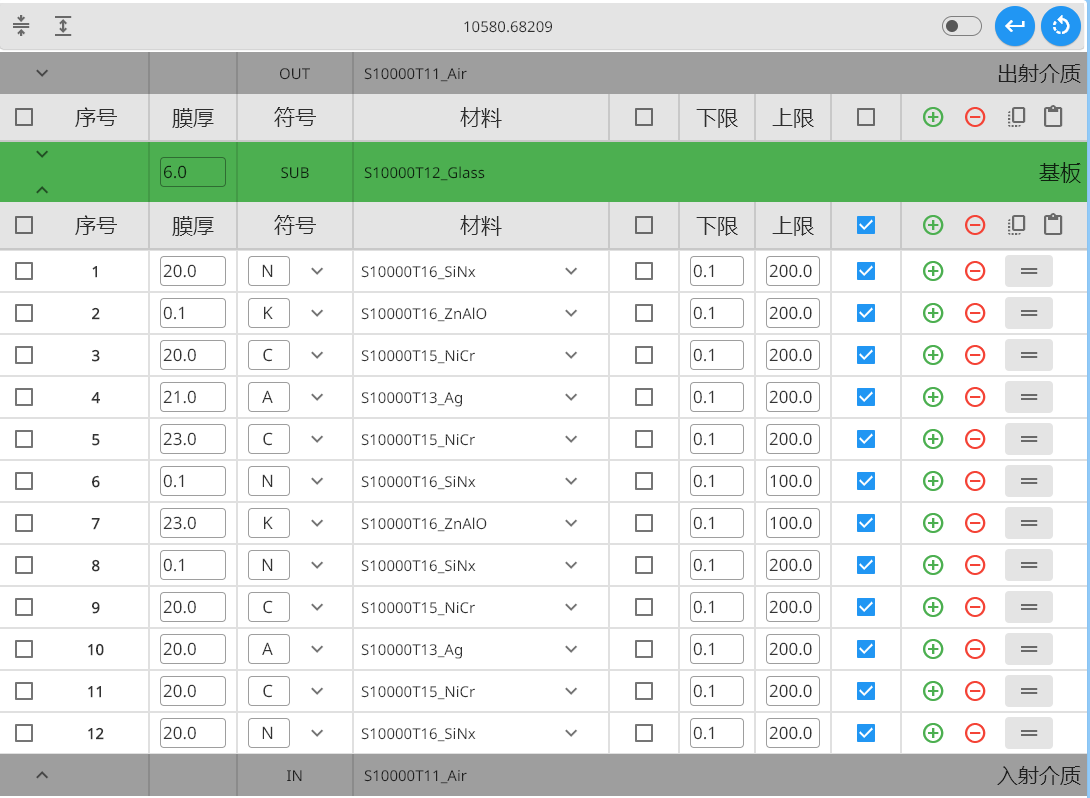This screenshot has width=1090, height=798.
Task: Click the paste clipboard icon in top header
Action: point(1053,117)
